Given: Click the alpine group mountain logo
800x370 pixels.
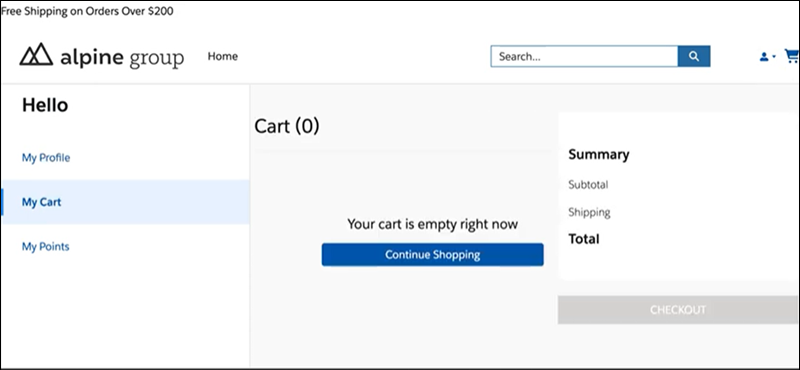Looking at the screenshot, I should (36, 54).
